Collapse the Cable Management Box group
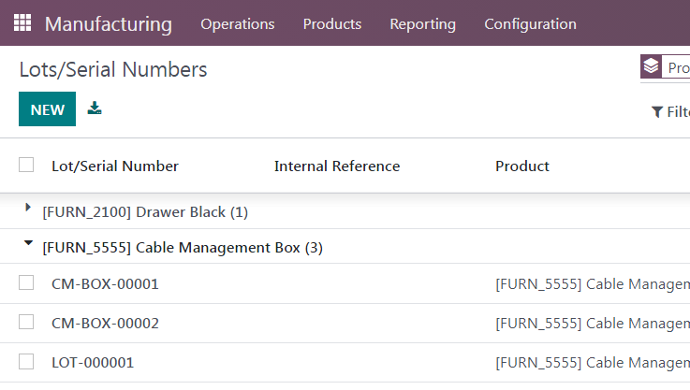Screen dimensions: 690x390 (x=28, y=243)
